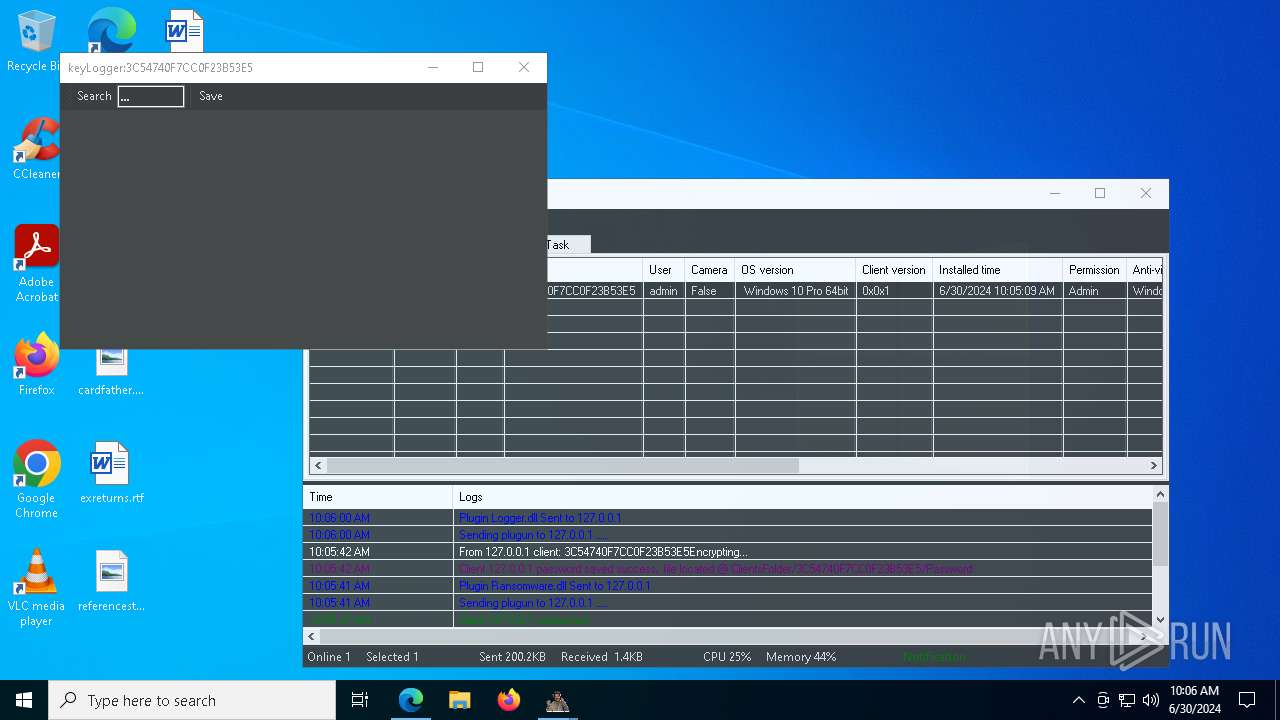Click the running server app taskbar icon
1280x720 pixels.
[558, 700]
